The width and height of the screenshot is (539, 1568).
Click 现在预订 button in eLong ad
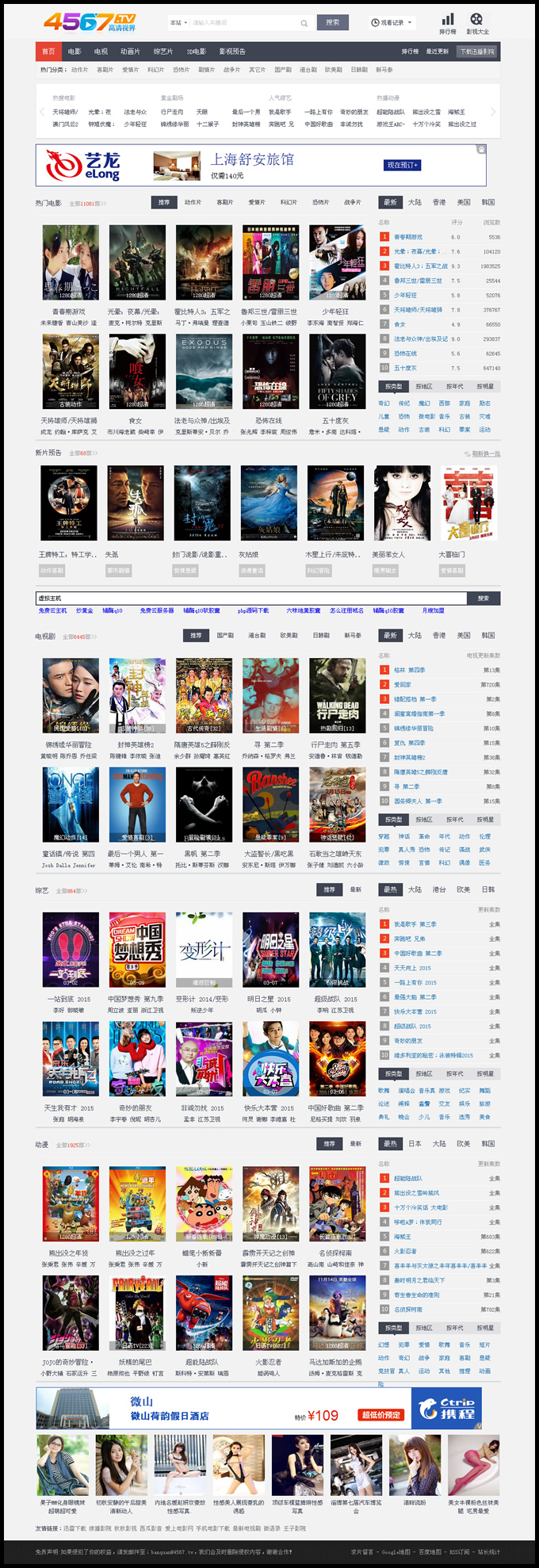coord(403,165)
